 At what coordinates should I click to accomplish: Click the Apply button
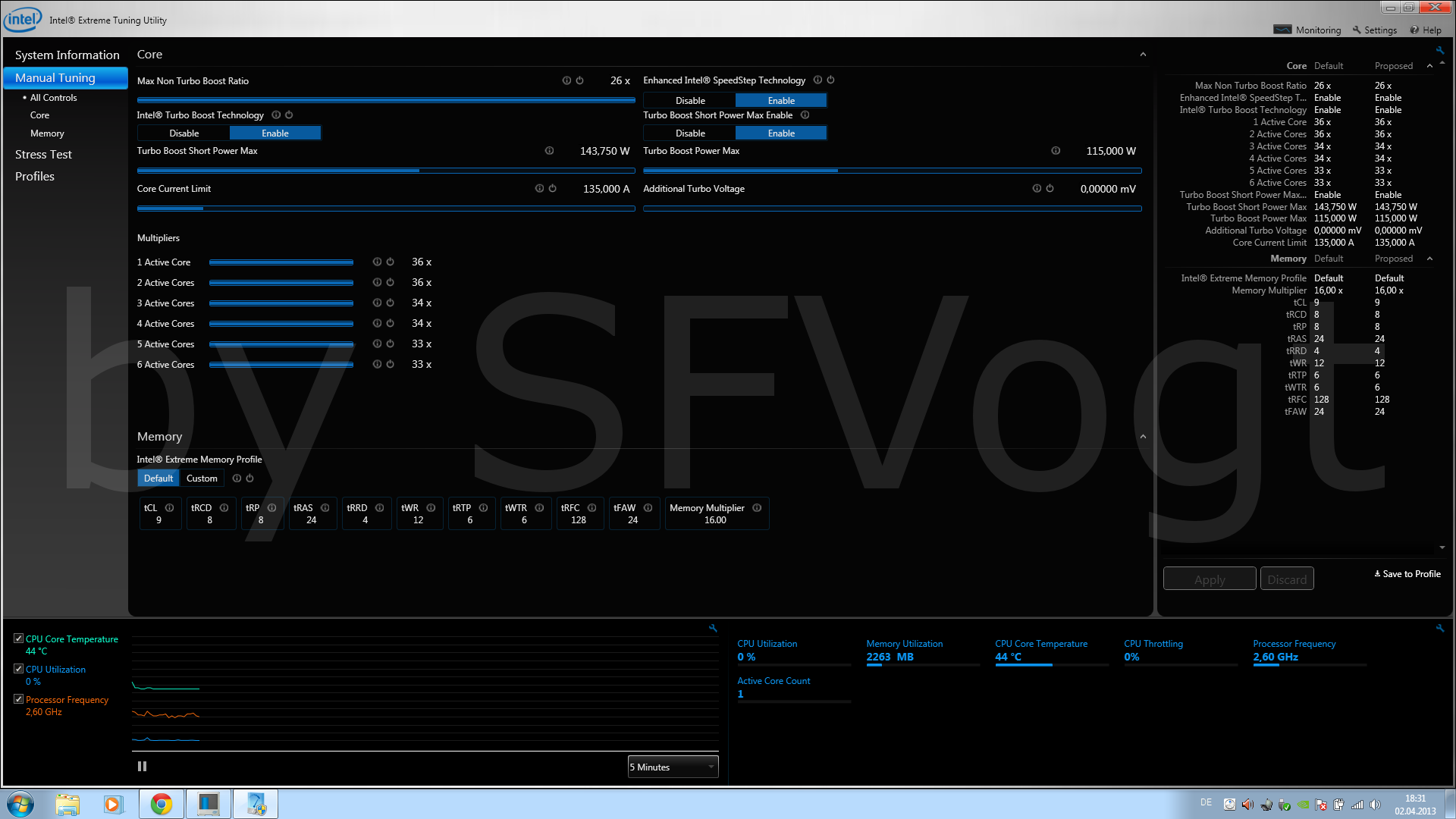1210,579
